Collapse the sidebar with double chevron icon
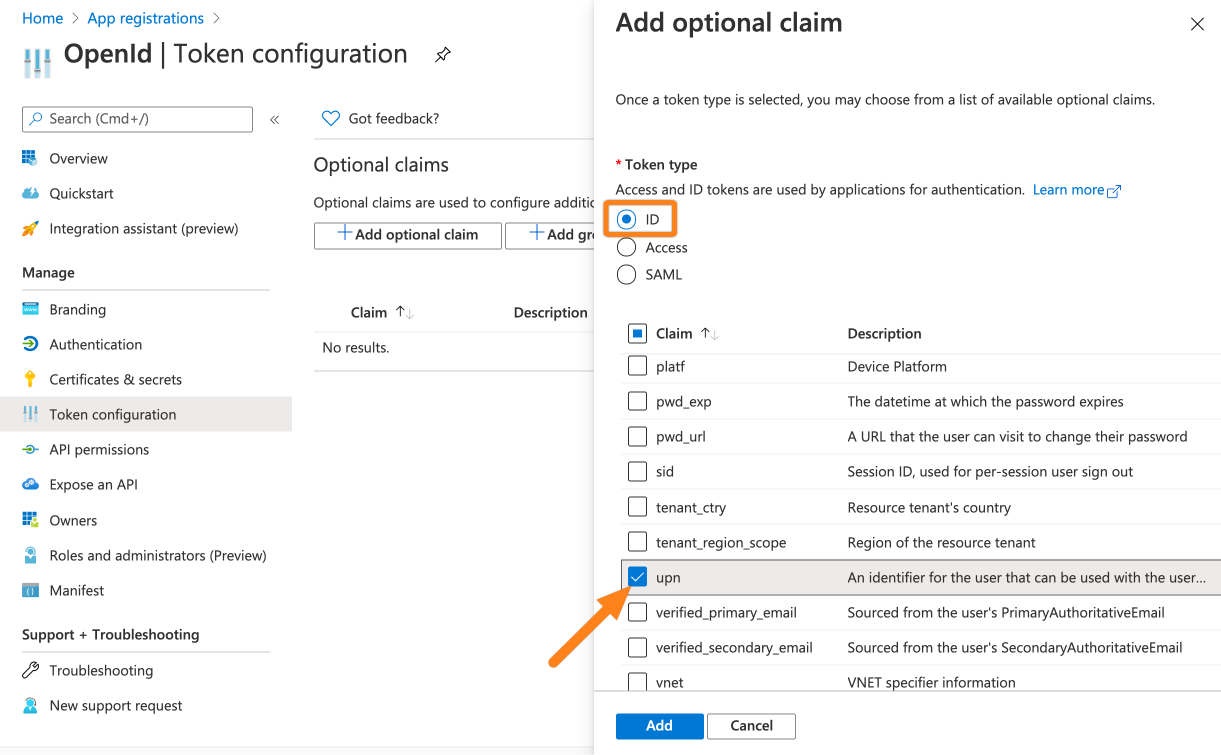The width and height of the screenshot is (1221, 755). [x=274, y=119]
